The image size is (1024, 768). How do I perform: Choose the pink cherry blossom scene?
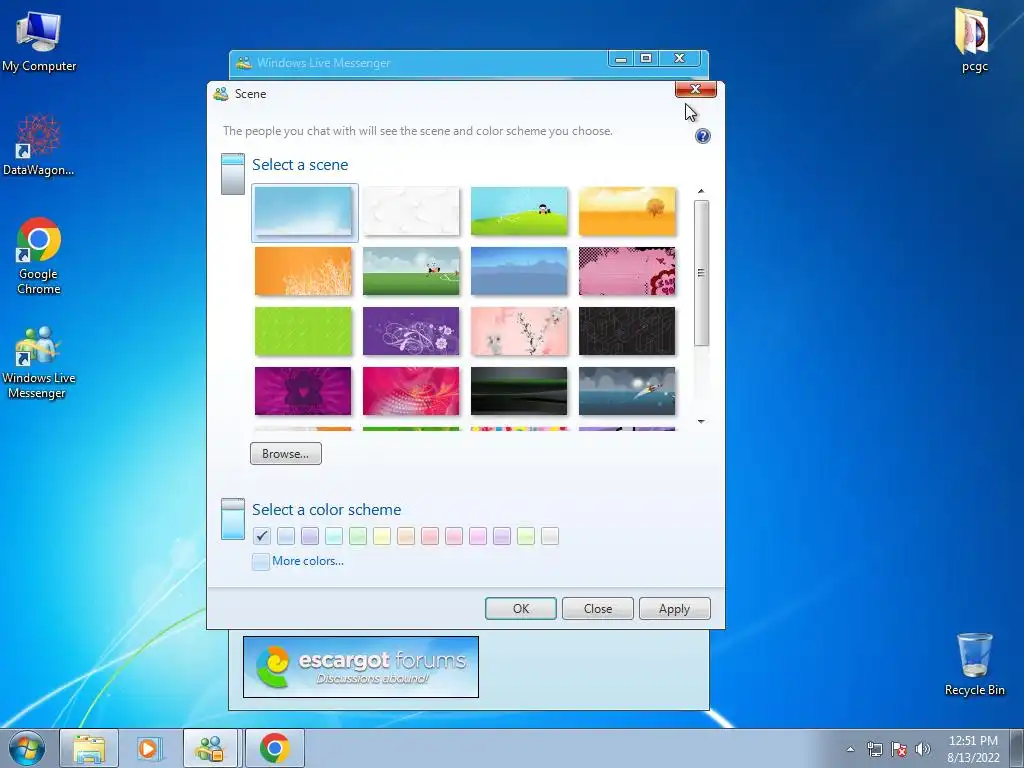pos(519,331)
